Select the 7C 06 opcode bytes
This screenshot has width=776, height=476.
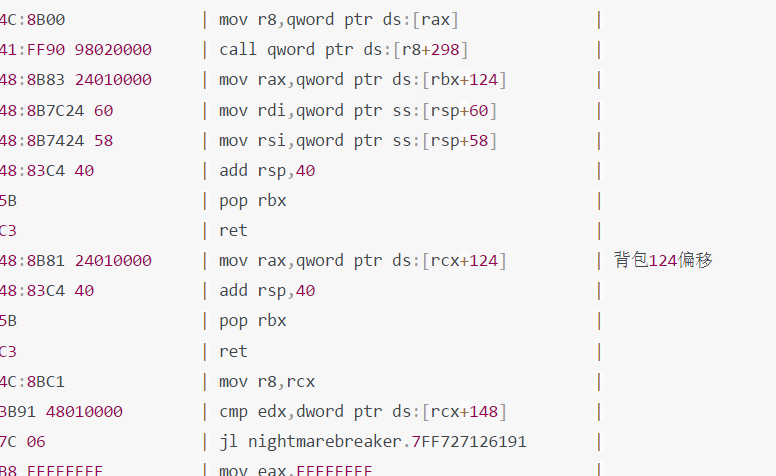[23, 442]
